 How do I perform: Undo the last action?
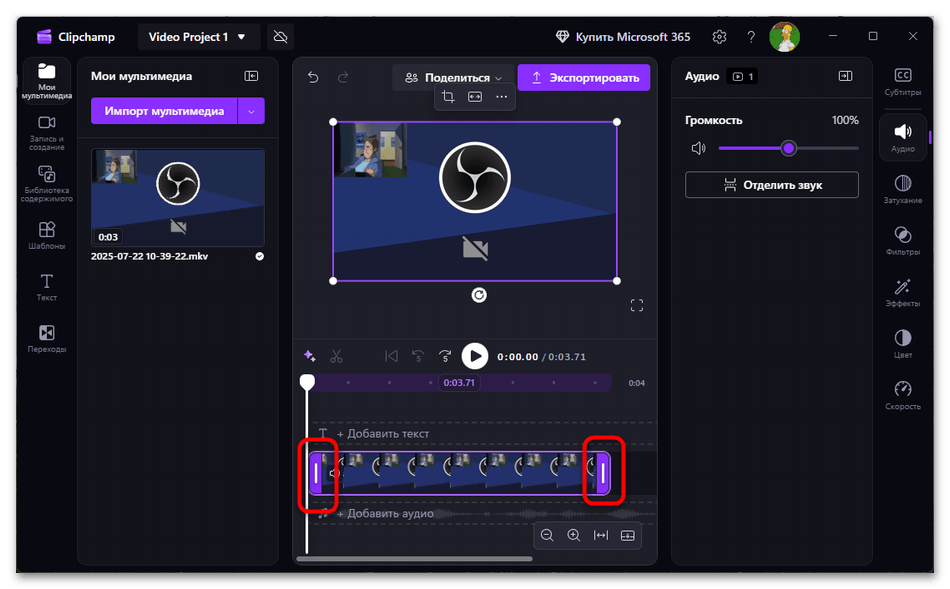(313, 78)
